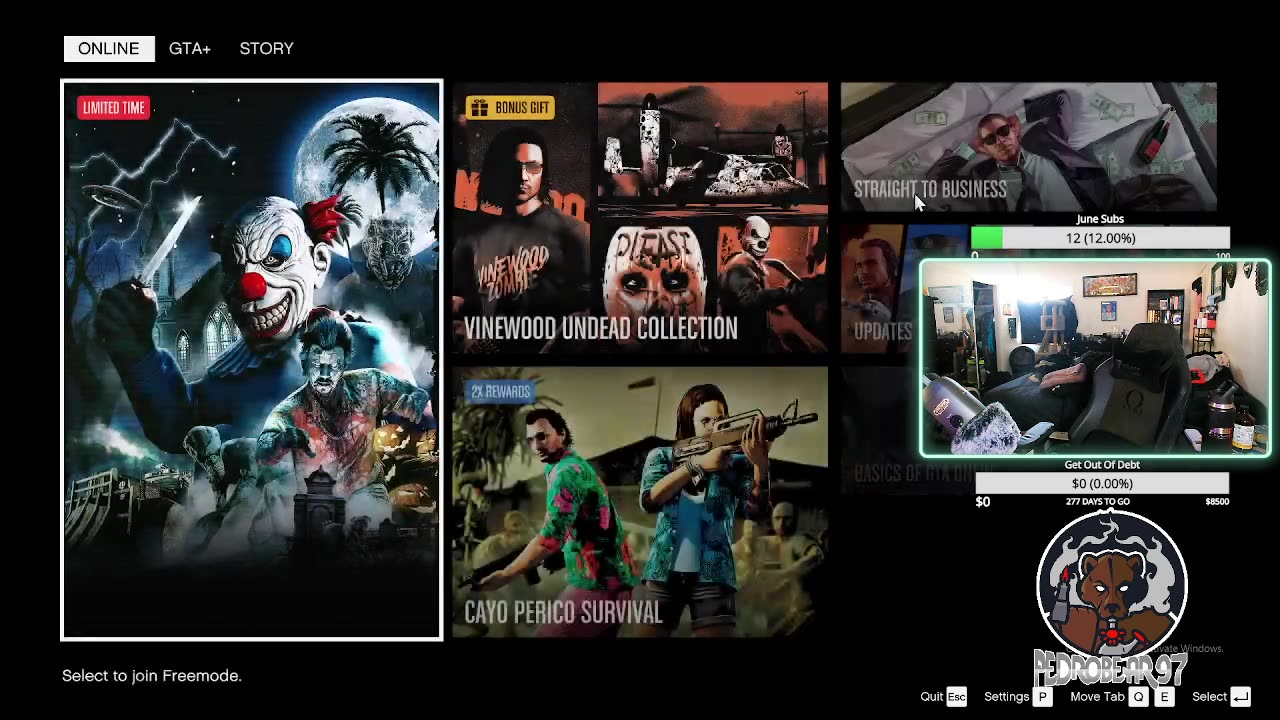Click the '277 DAYS TO GO' text
The height and width of the screenshot is (720, 1280).
(1097, 501)
